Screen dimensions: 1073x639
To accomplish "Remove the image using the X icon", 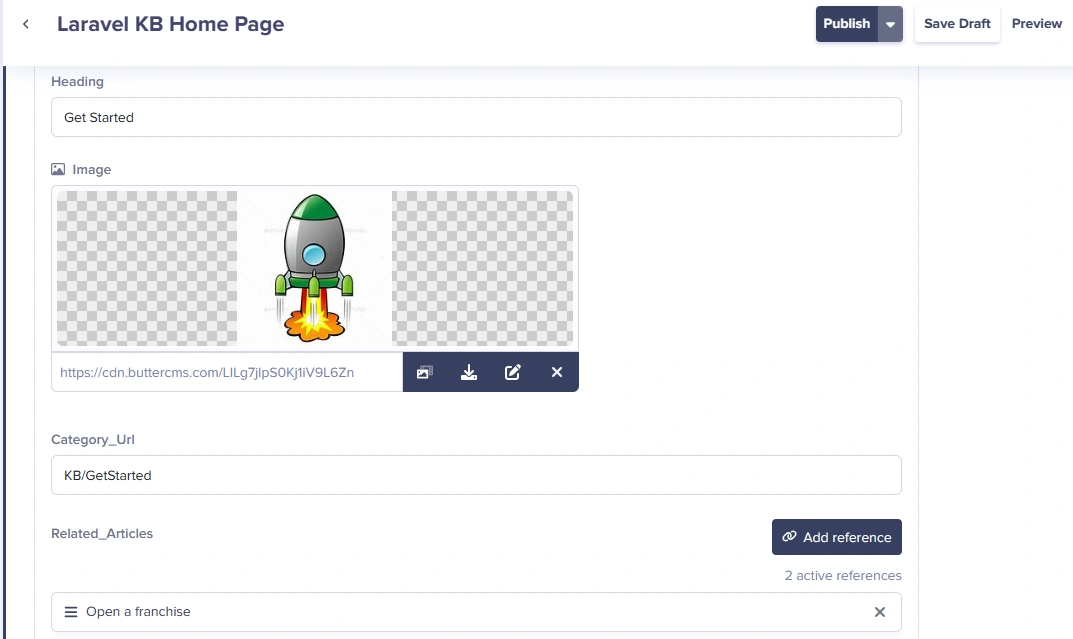I will click(557, 372).
